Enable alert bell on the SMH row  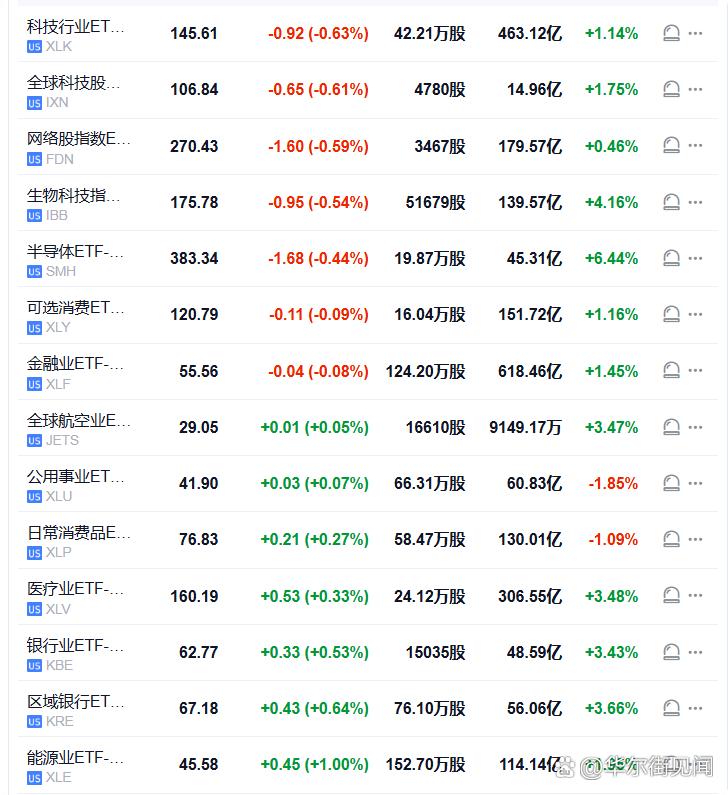click(x=671, y=259)
